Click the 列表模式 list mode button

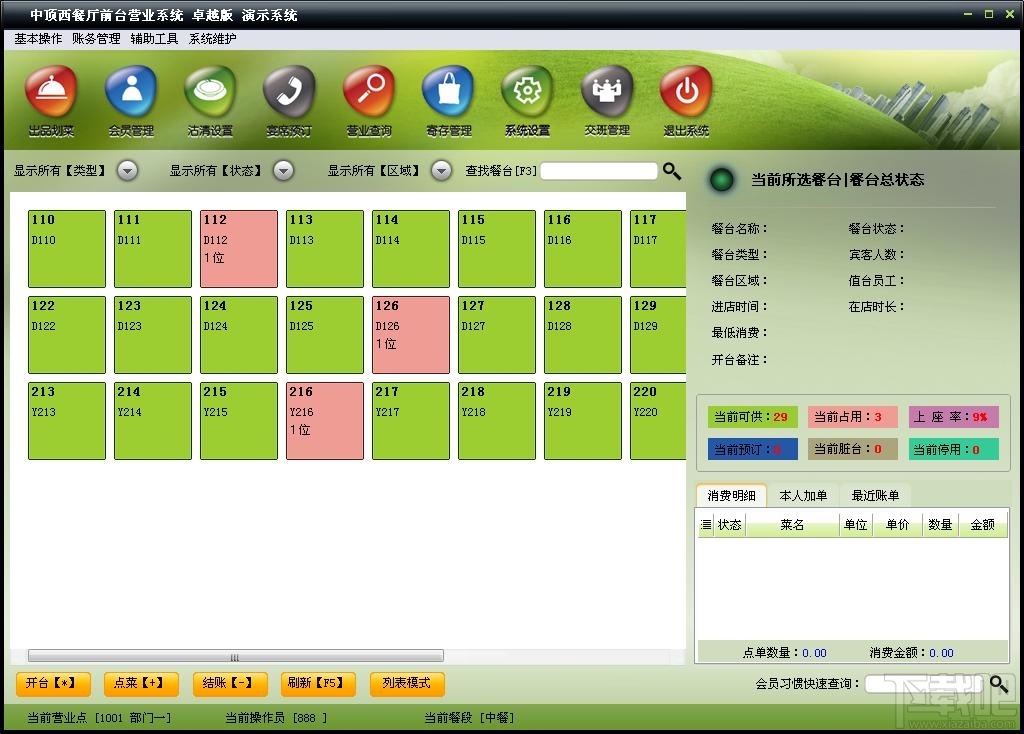tap(407, 684)
